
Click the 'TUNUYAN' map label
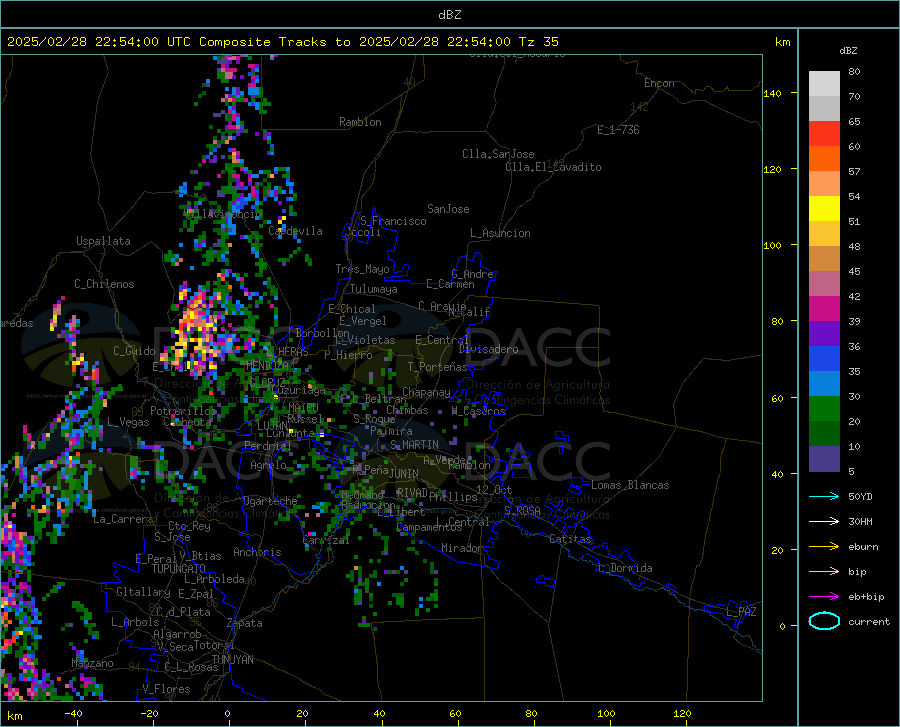pos(232,659)
